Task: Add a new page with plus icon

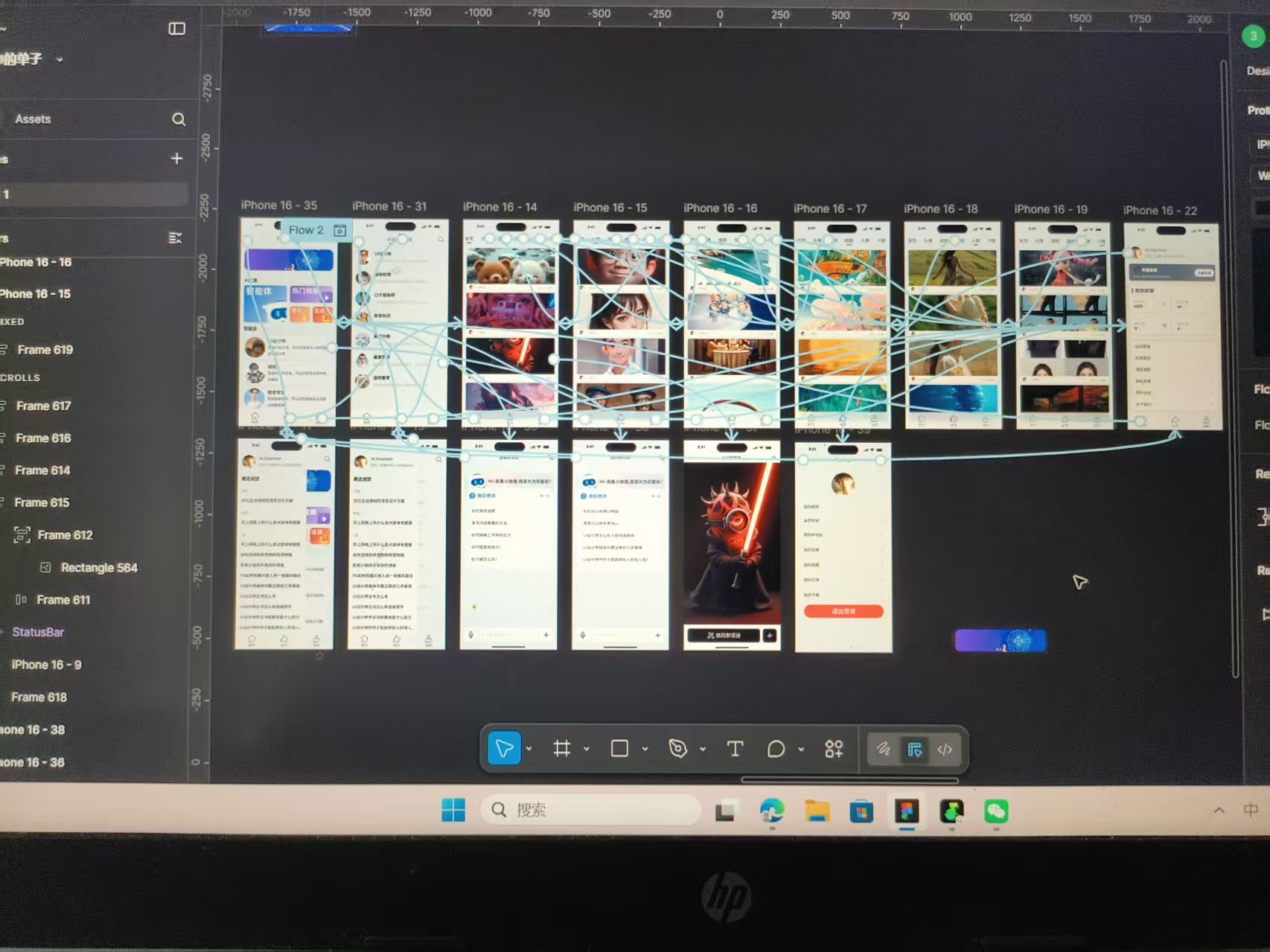Action: click(x=176, y=158)
